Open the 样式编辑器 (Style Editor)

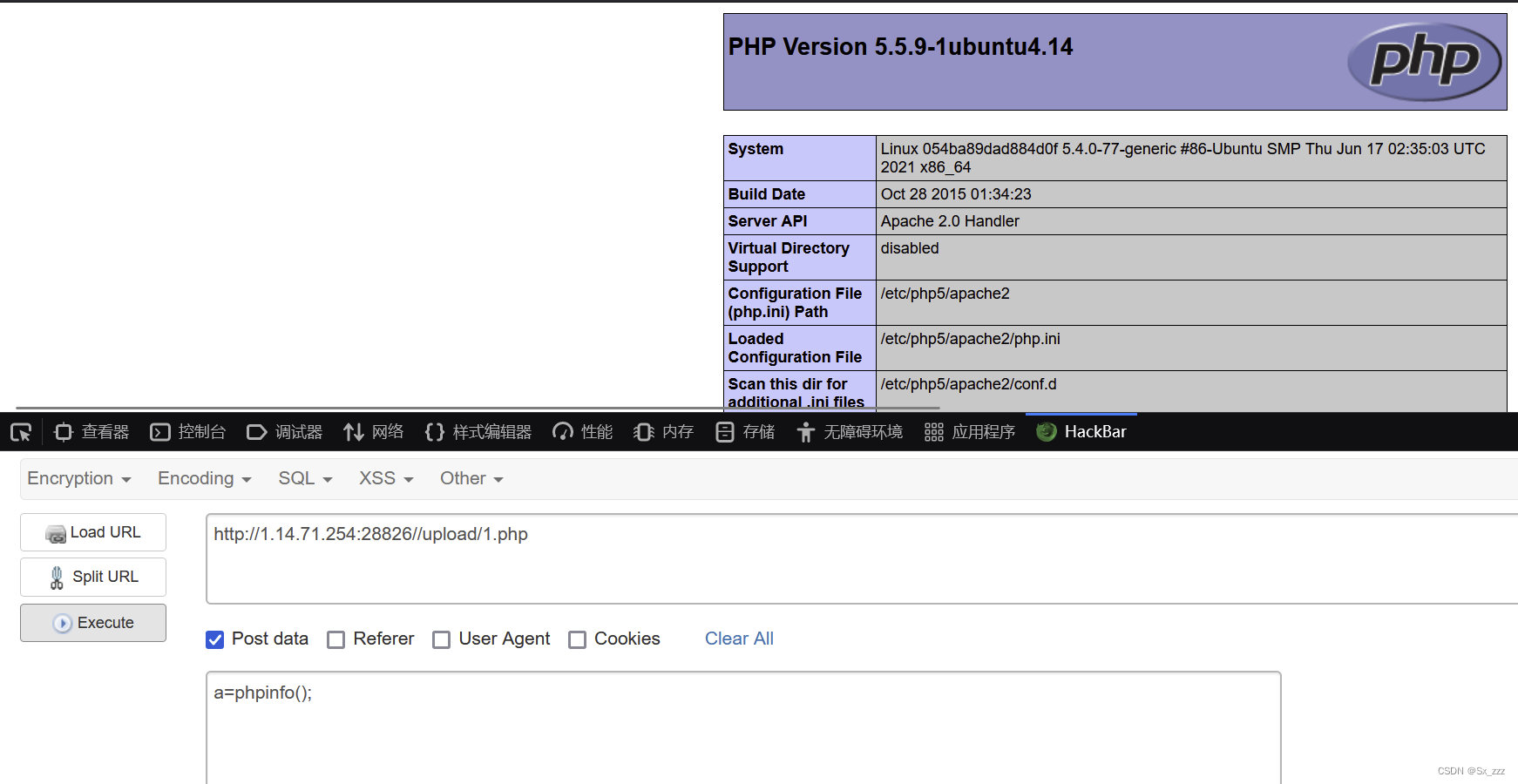[478, 431]
